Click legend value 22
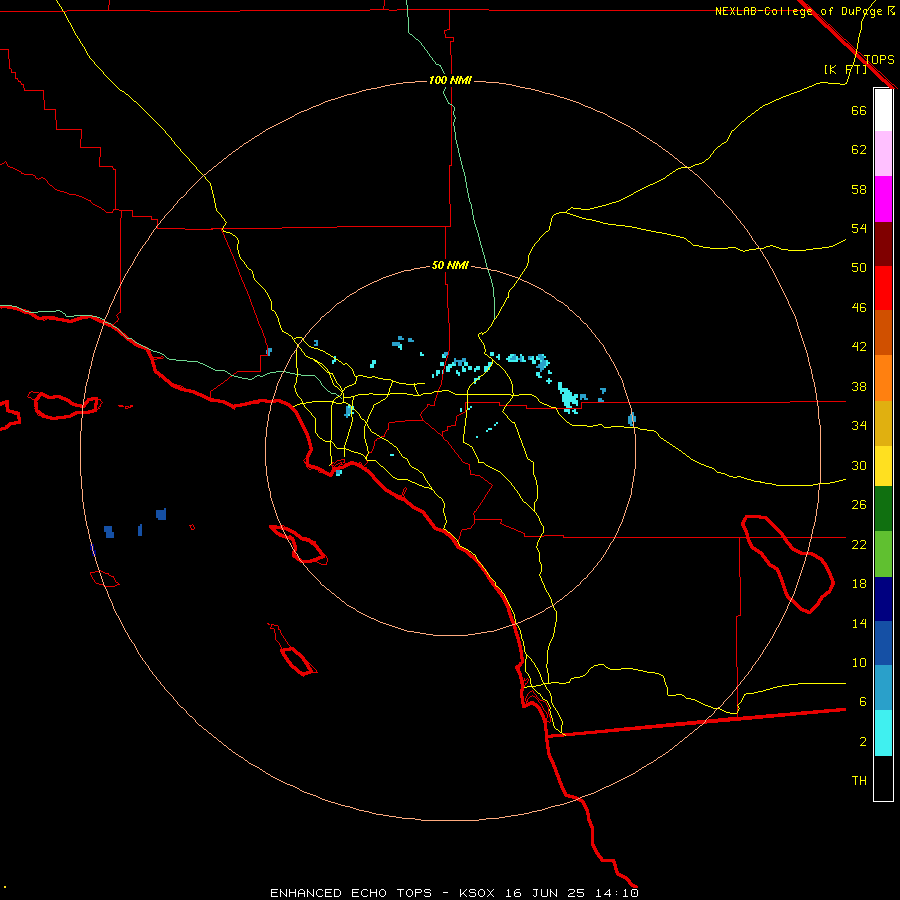Screen dimensions: 900x900 pos(859,544)
